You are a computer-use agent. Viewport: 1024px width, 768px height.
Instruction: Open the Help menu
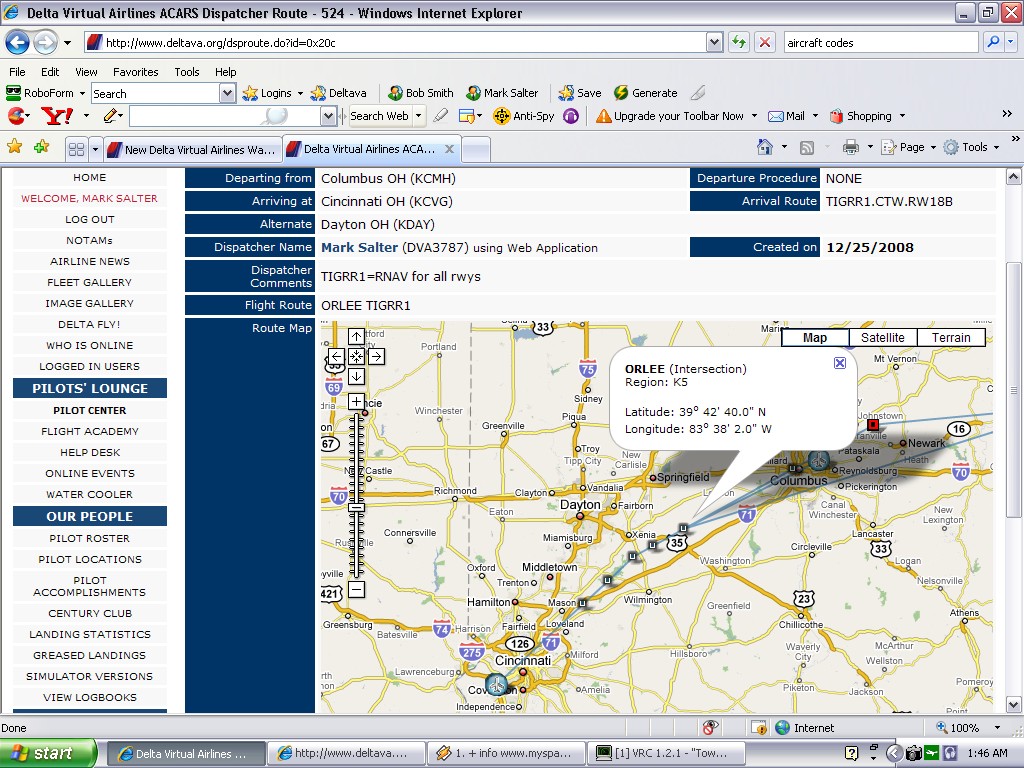coord(225,72)
